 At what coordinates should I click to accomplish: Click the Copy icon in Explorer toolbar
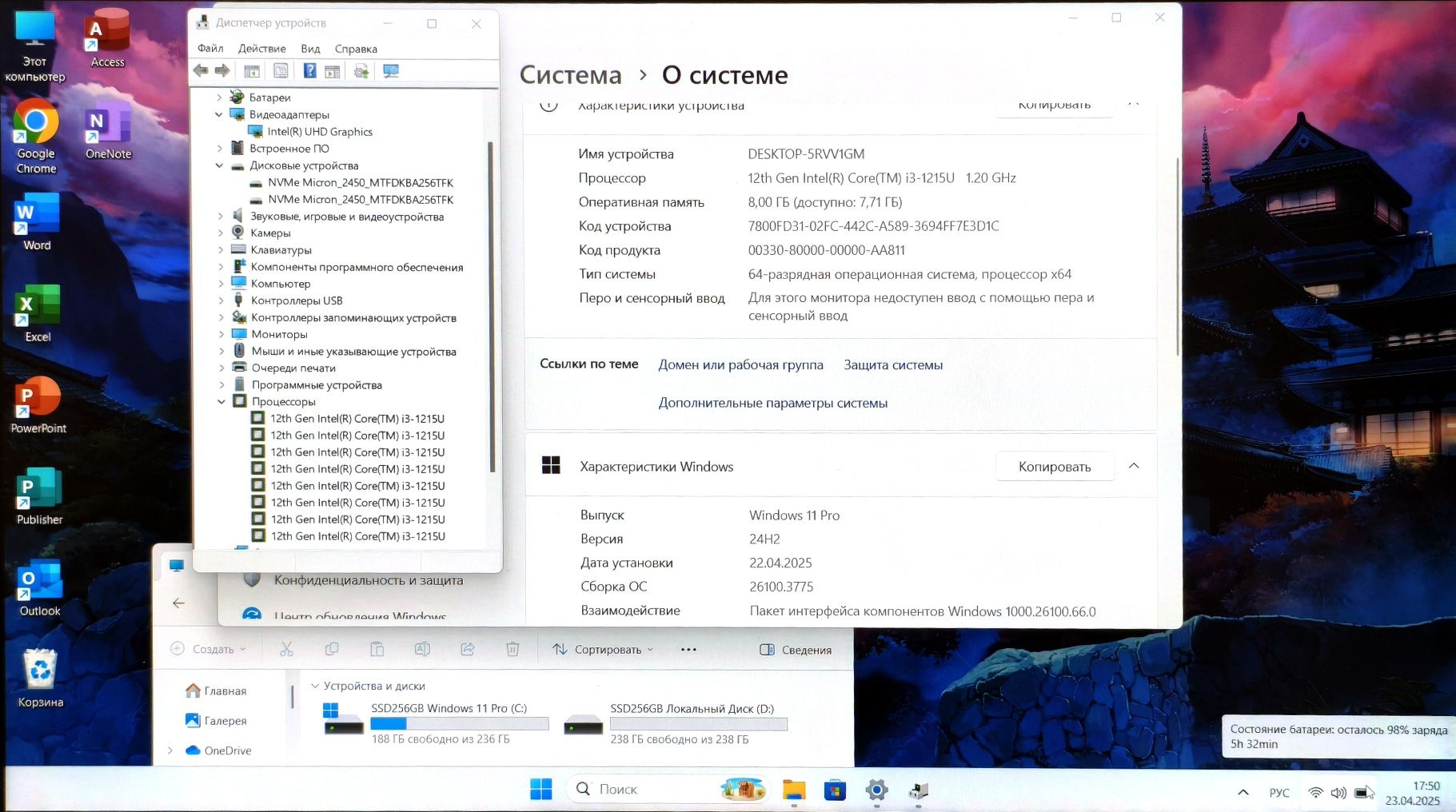(x=332, y=649)
